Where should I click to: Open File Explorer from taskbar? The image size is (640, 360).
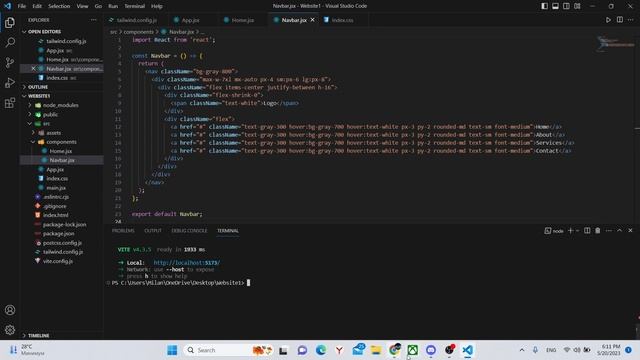click(x=376, y=350)
